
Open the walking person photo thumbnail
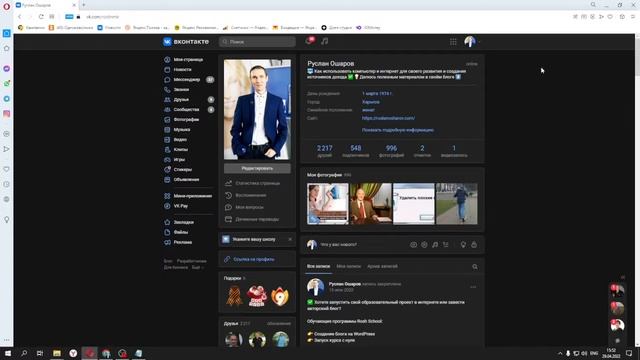(x=457, y=204)
